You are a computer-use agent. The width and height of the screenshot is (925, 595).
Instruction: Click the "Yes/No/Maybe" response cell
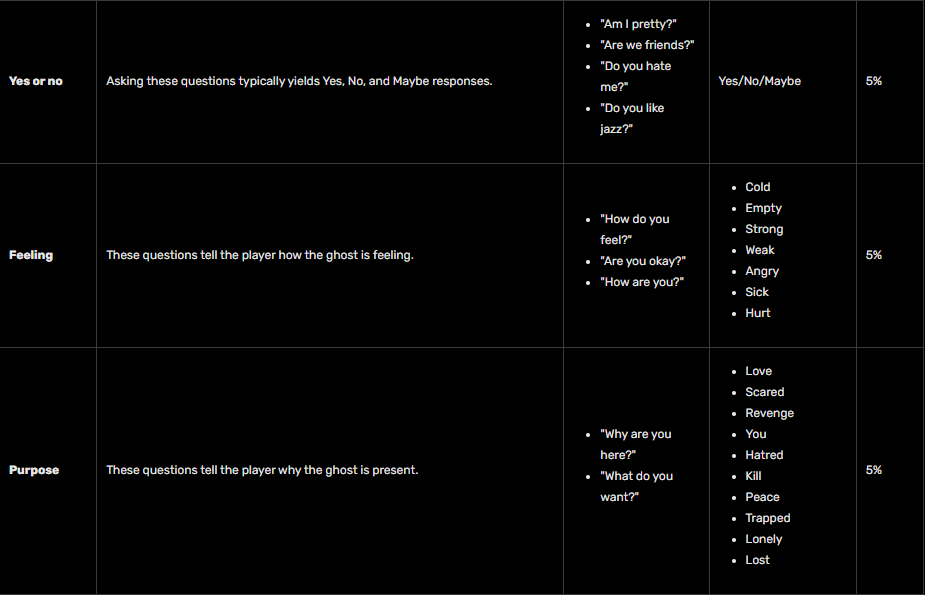coord(759,81)
